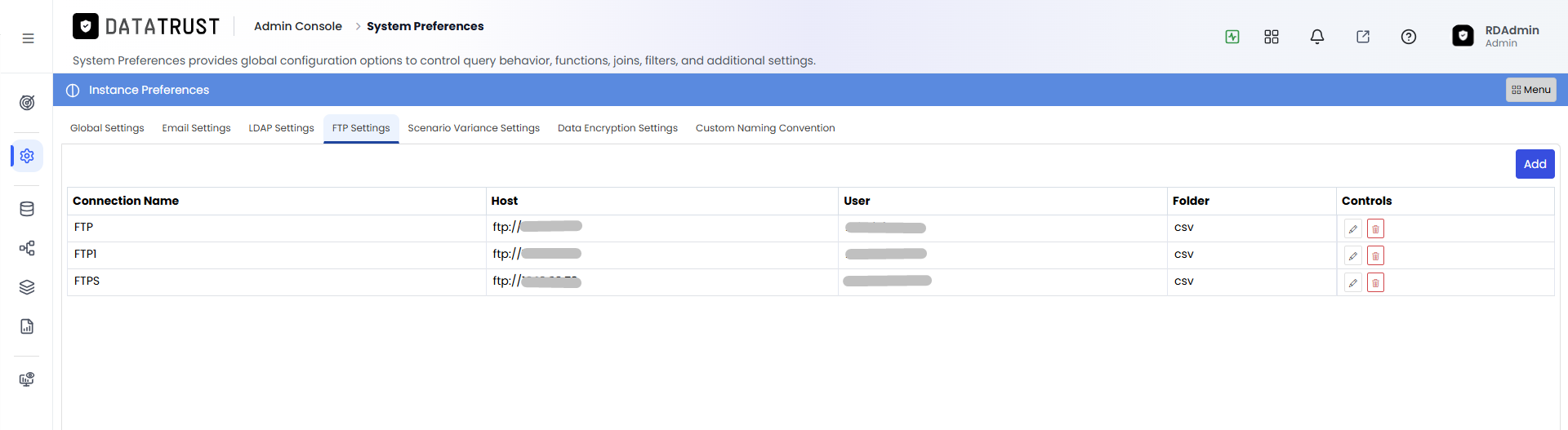
Task: Open help question mark icon
Action: [x=1409, y=37]
